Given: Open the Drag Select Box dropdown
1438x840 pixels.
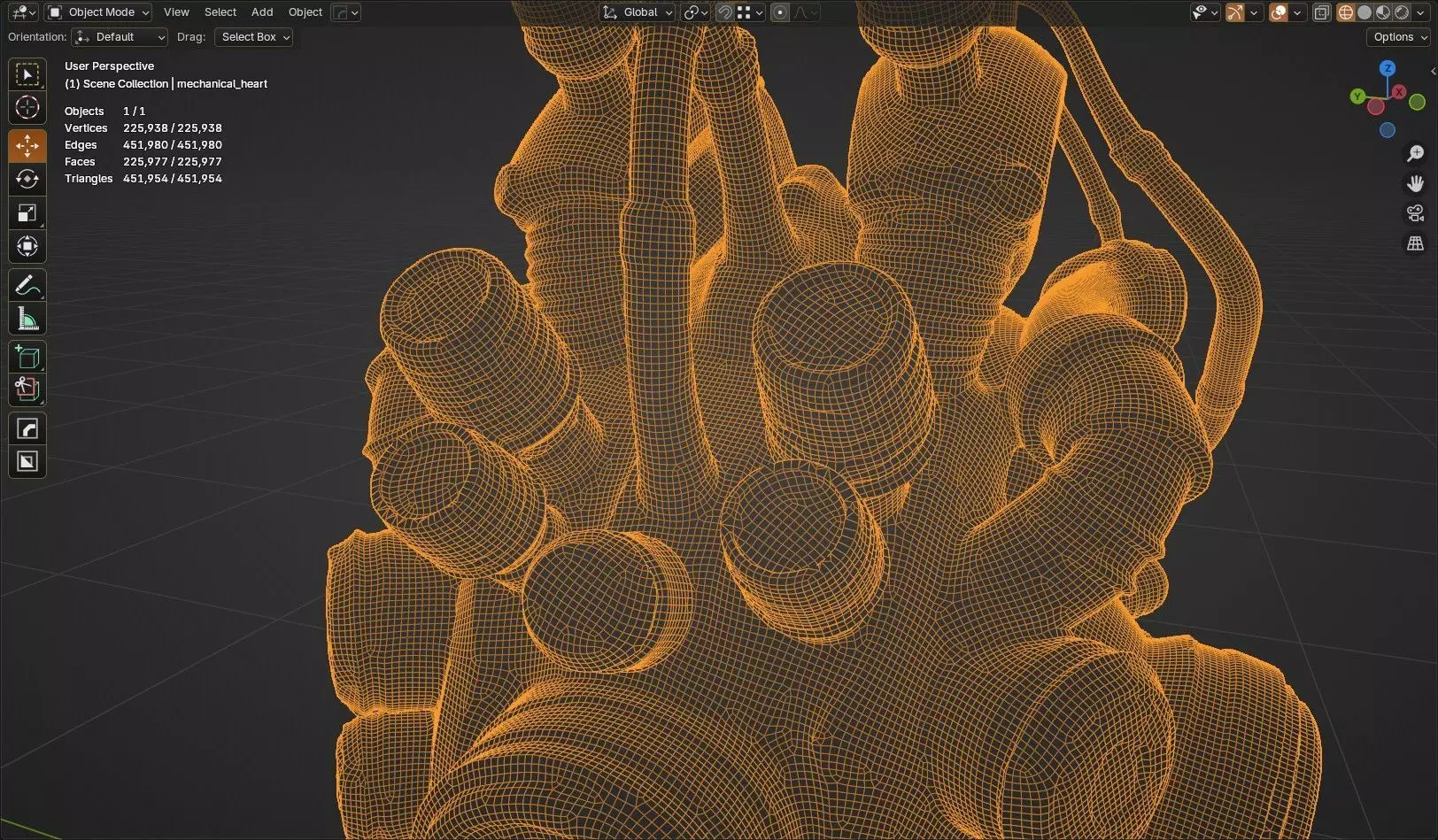Looking at the screenshot, I should [x=253, y=37].
